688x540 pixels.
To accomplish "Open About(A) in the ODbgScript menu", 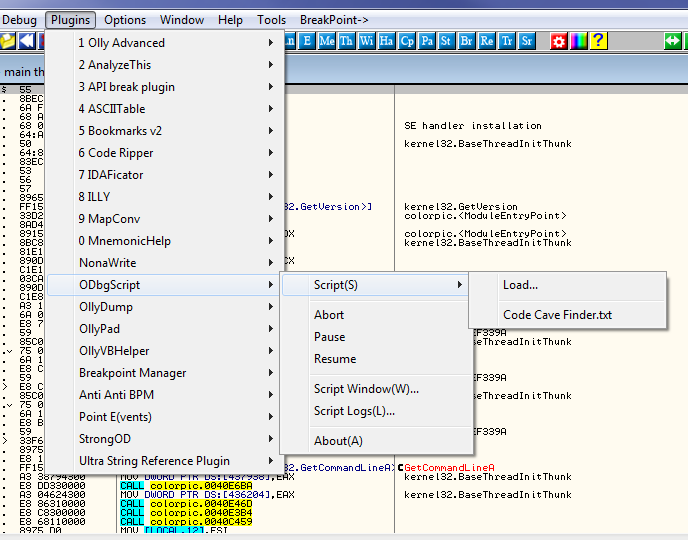I will point(376,440).
